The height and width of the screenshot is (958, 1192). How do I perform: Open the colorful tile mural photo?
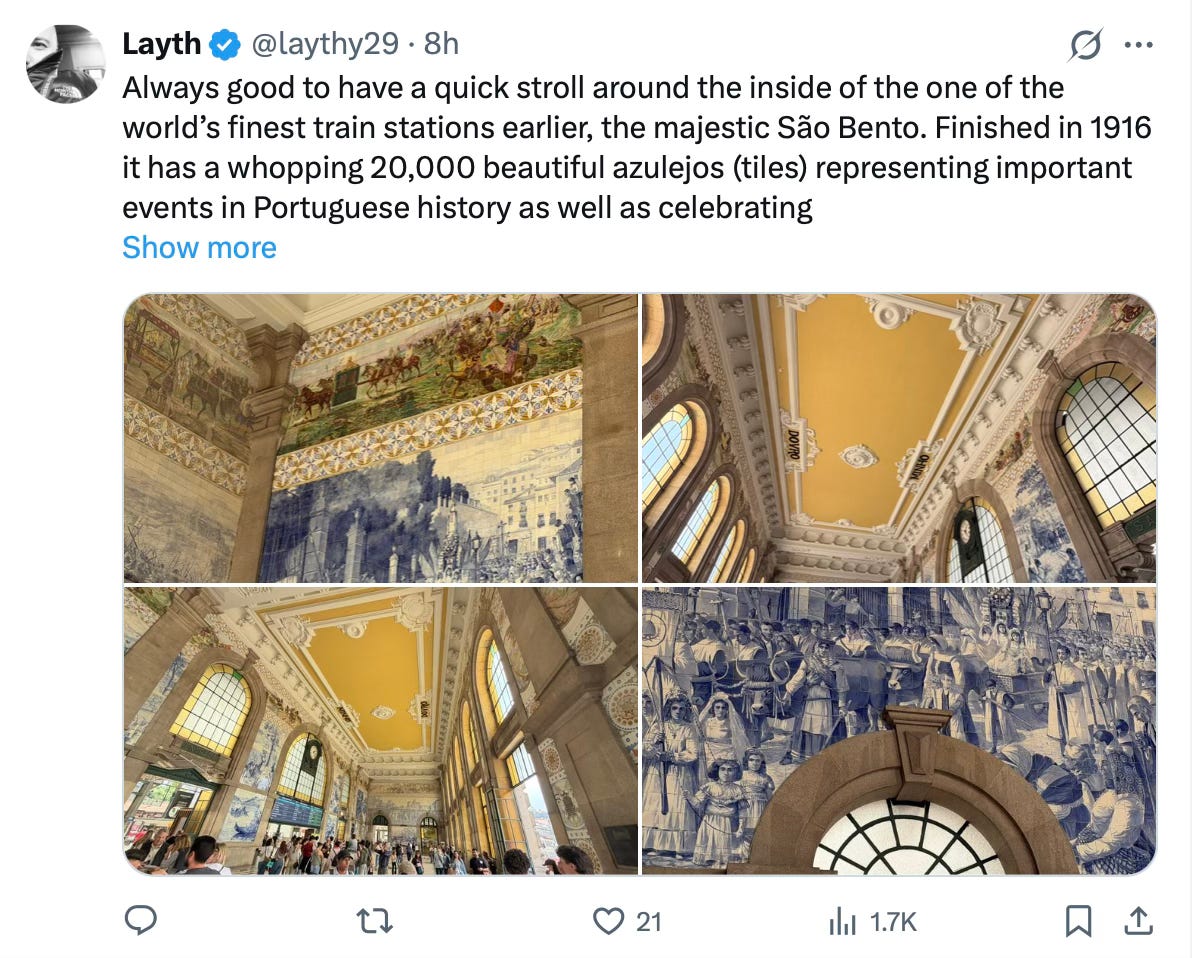pos(381,438)
